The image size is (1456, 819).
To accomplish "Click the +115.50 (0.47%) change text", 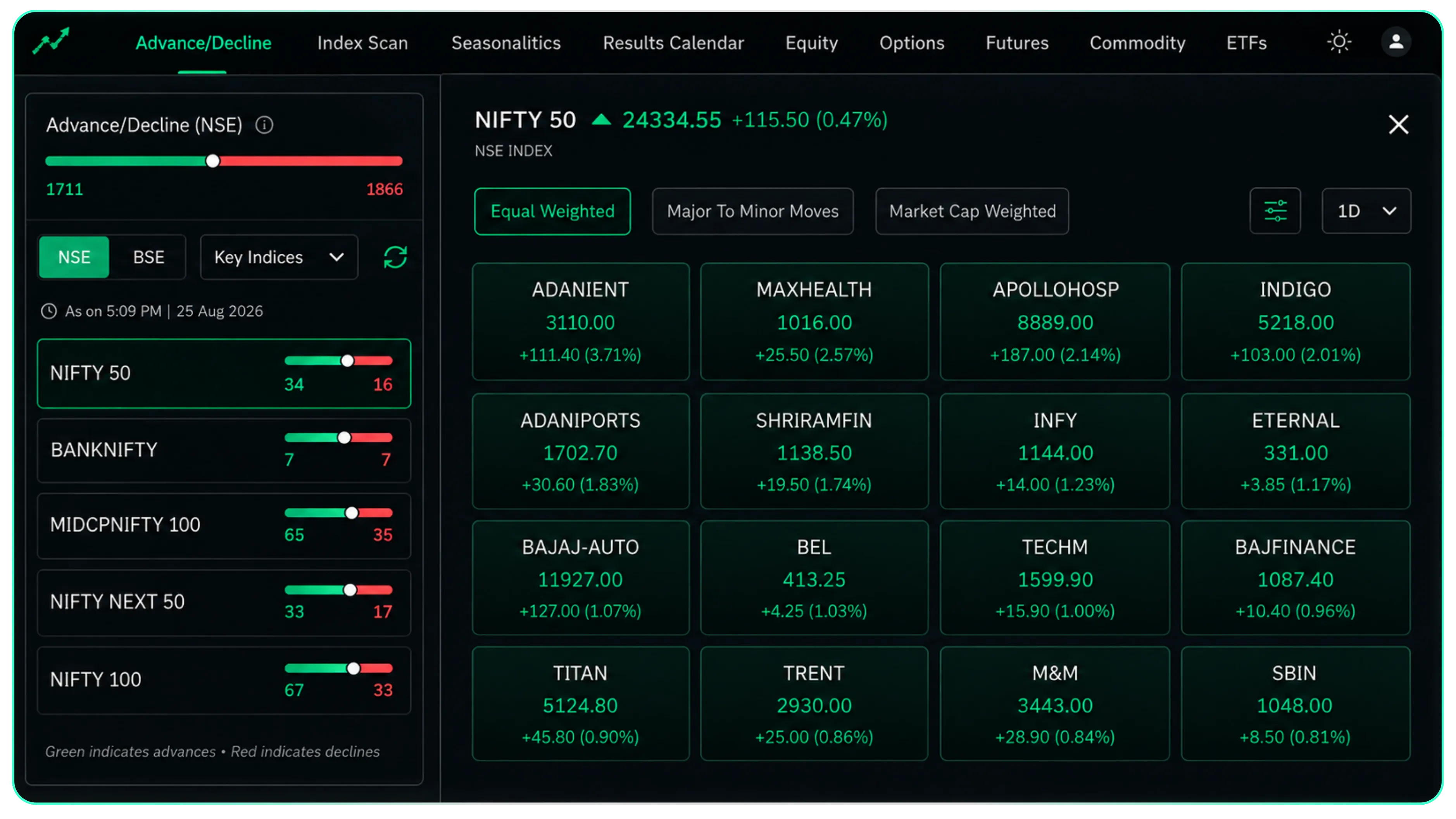I will click(x=809, y=120).
